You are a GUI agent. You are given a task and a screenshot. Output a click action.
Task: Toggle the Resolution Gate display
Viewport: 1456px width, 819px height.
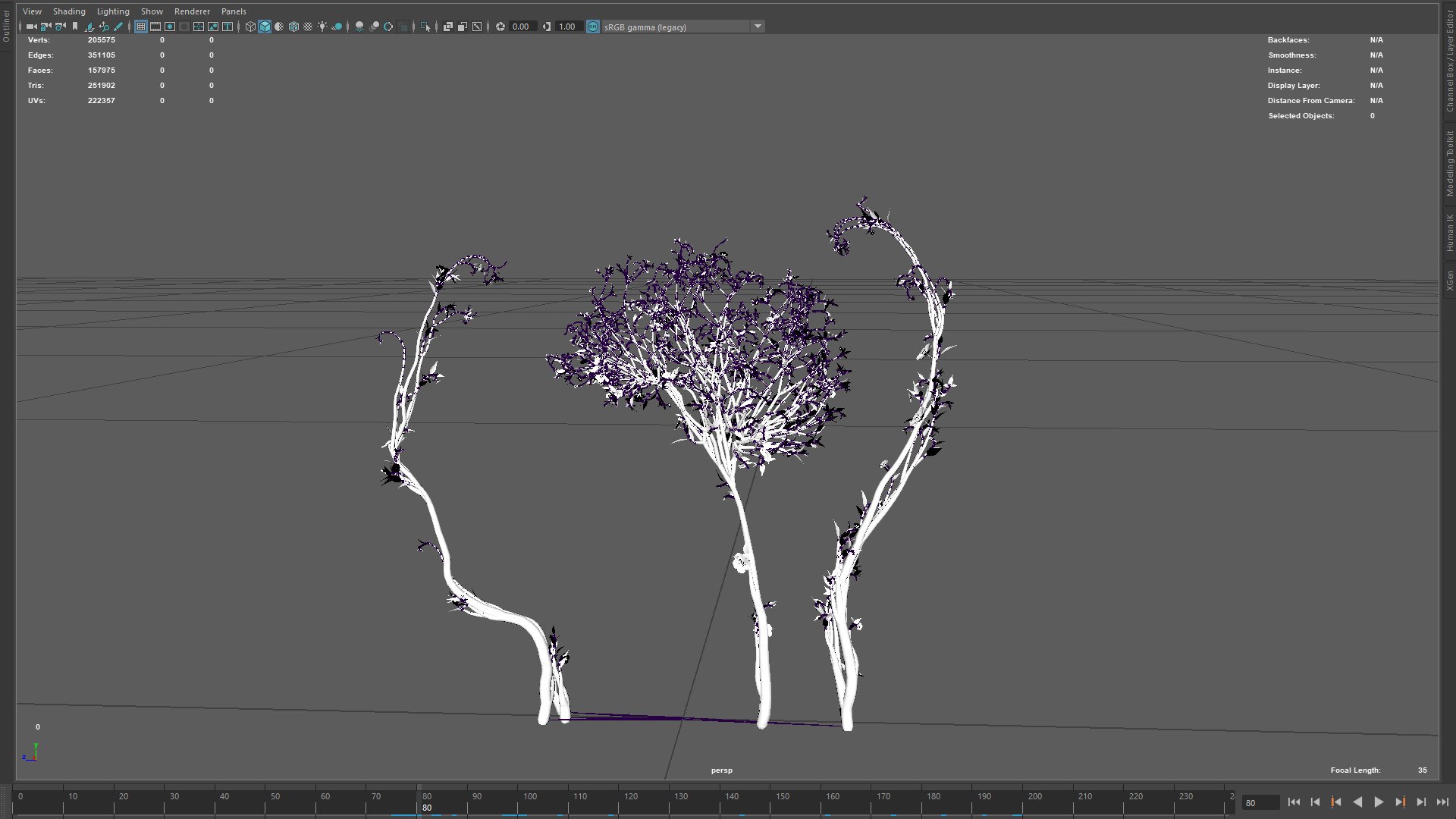170,27
